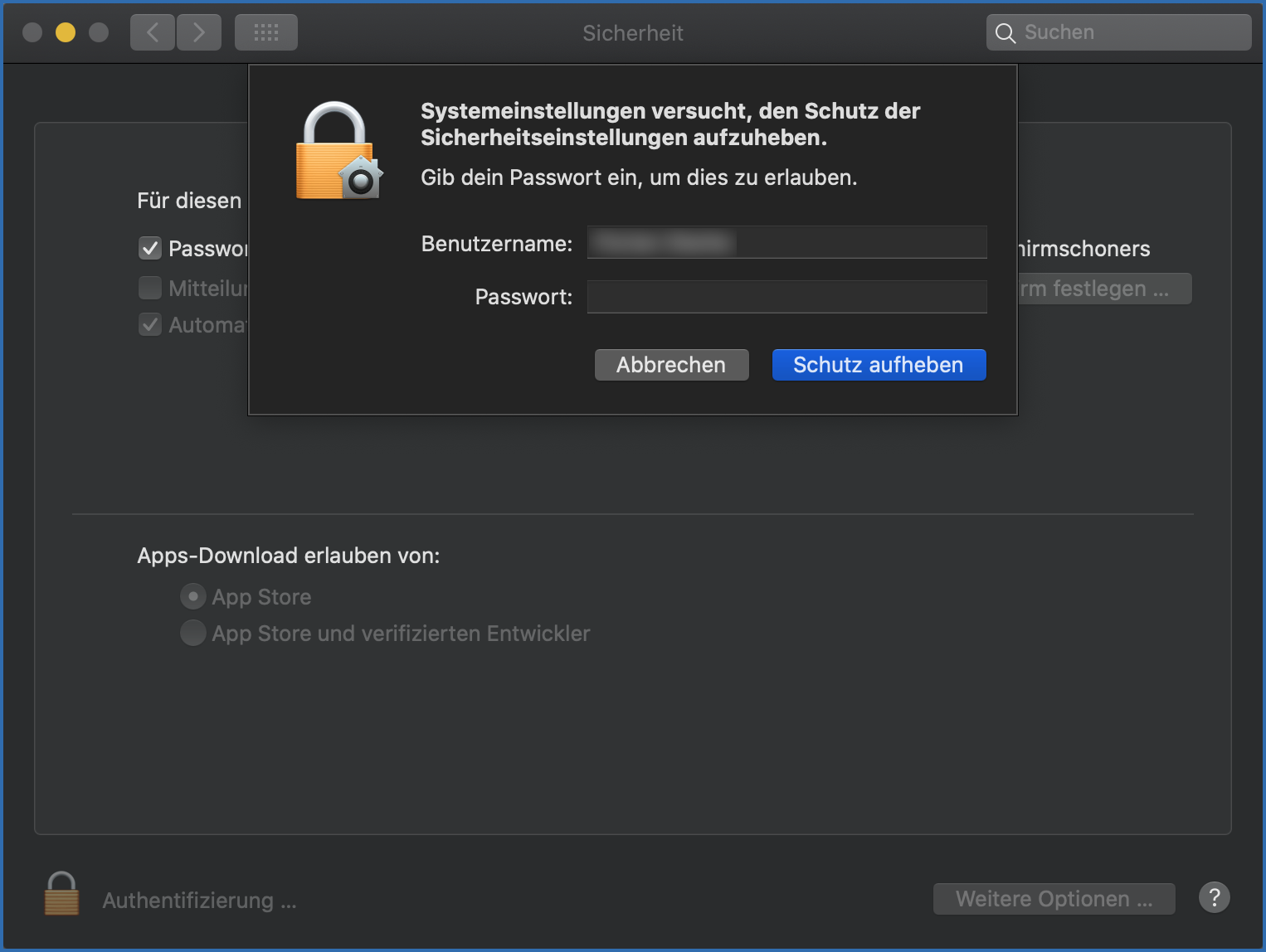This screenshot has width=1266, height=952.
Task: Enable the Mitteilungen checkbox
Action: [149, 287]
